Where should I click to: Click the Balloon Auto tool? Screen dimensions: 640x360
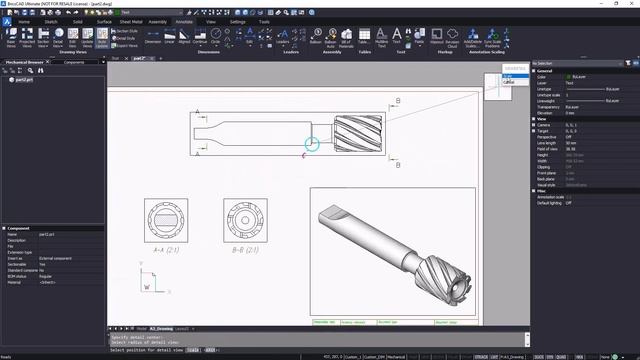tap(331, 37)
